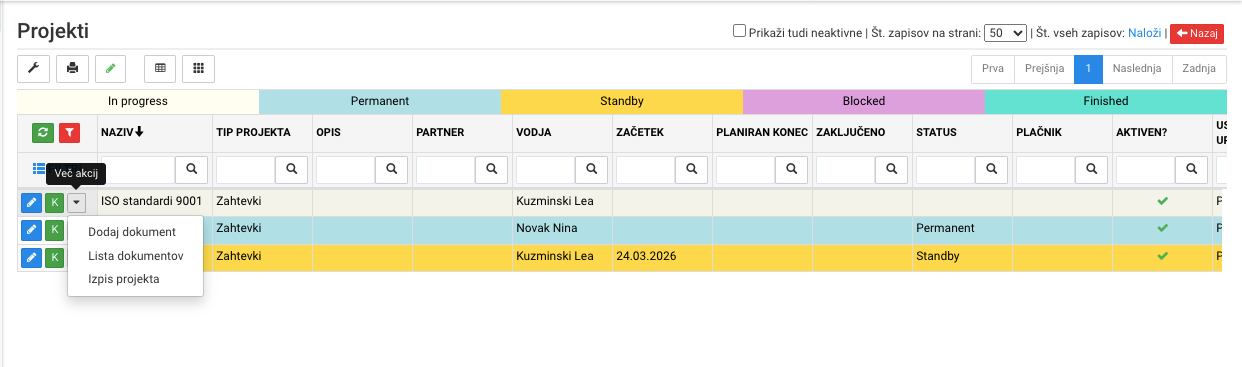Focus the Začetek filter input
Image resolution: width=1242 pixels, height=367 pixels.
tap(646, 169)
